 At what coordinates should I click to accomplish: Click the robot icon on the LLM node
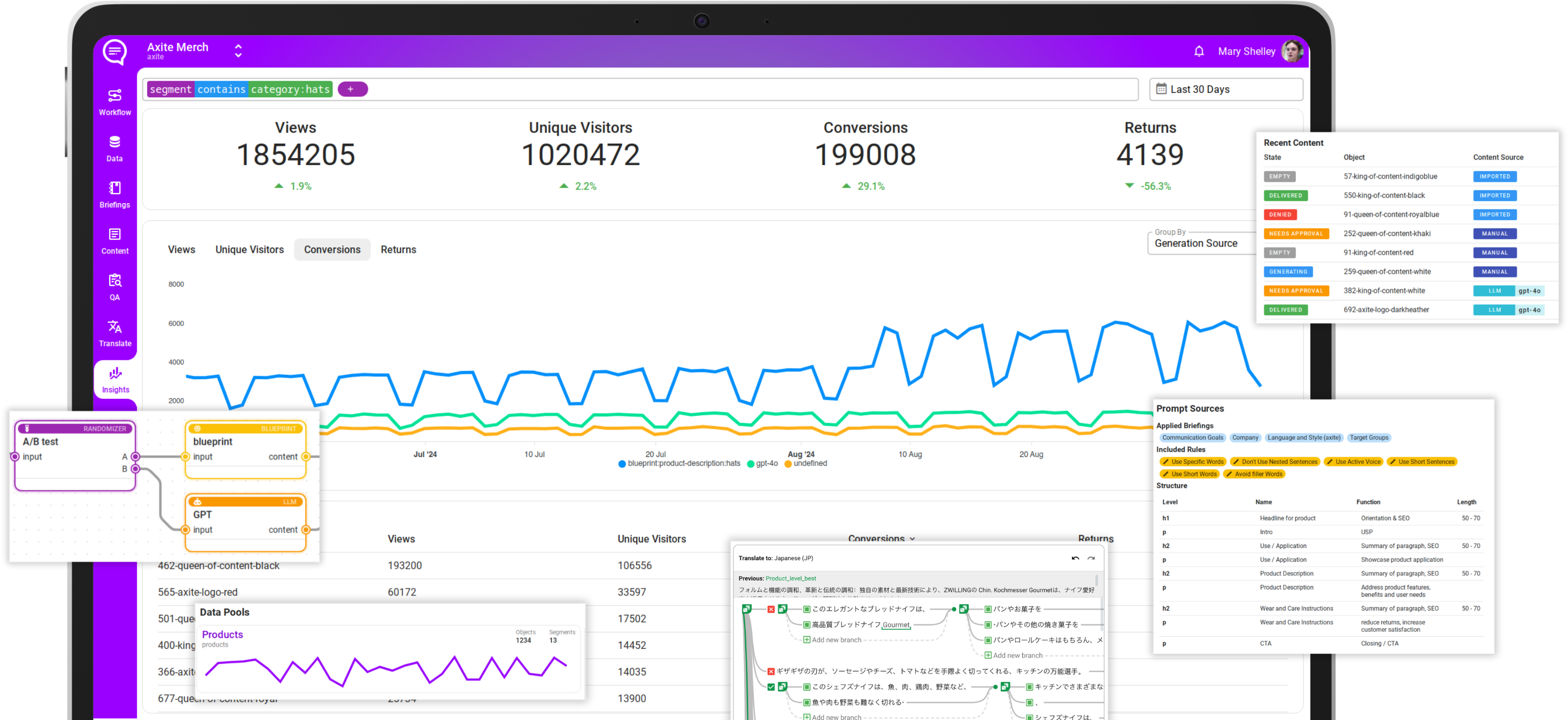pos(197,501)
